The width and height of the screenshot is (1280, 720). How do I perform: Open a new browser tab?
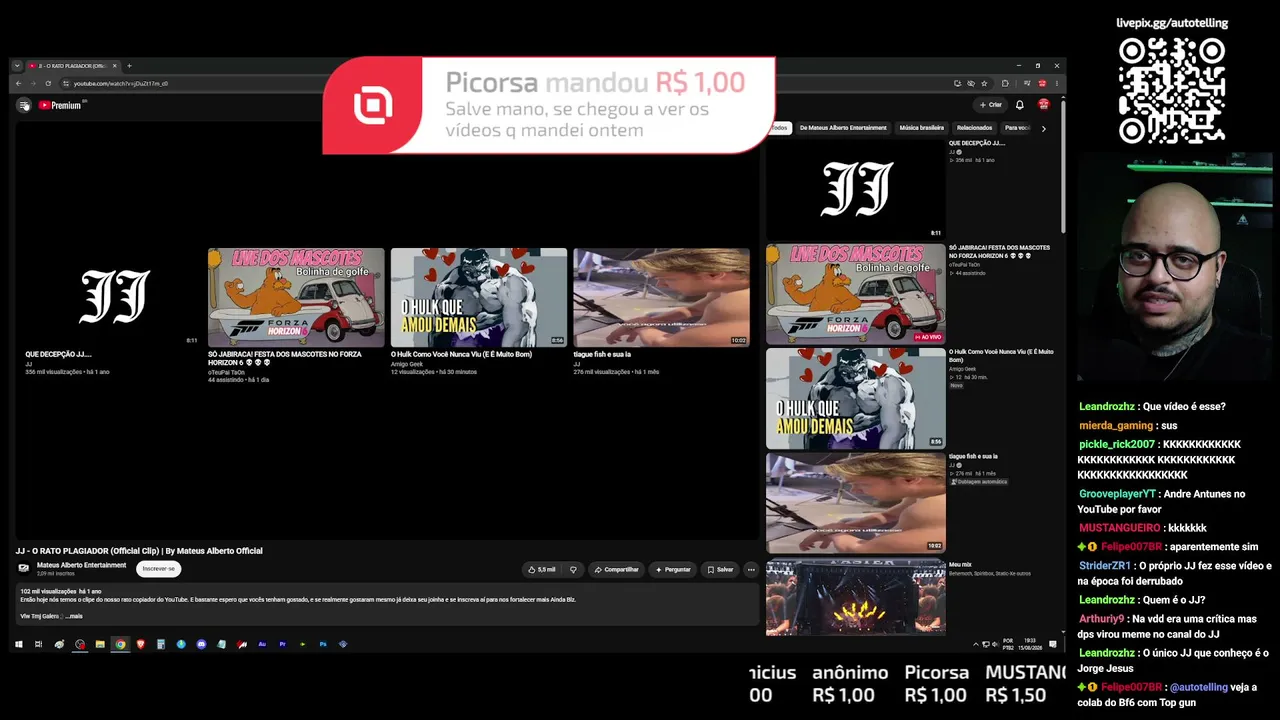click(x=129, y=66)
